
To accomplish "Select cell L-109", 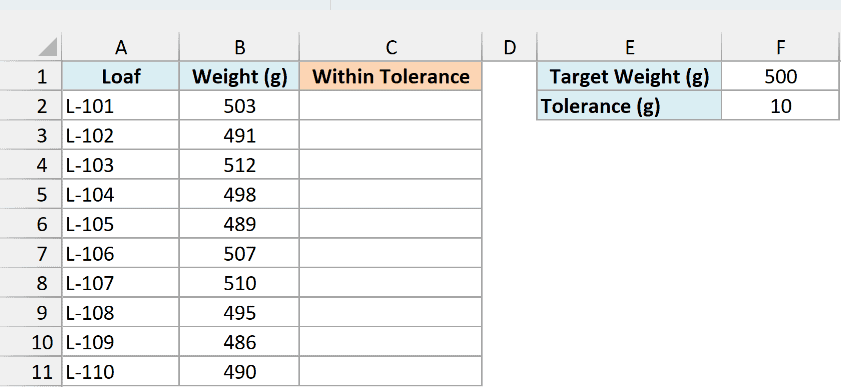I will 121,341.
